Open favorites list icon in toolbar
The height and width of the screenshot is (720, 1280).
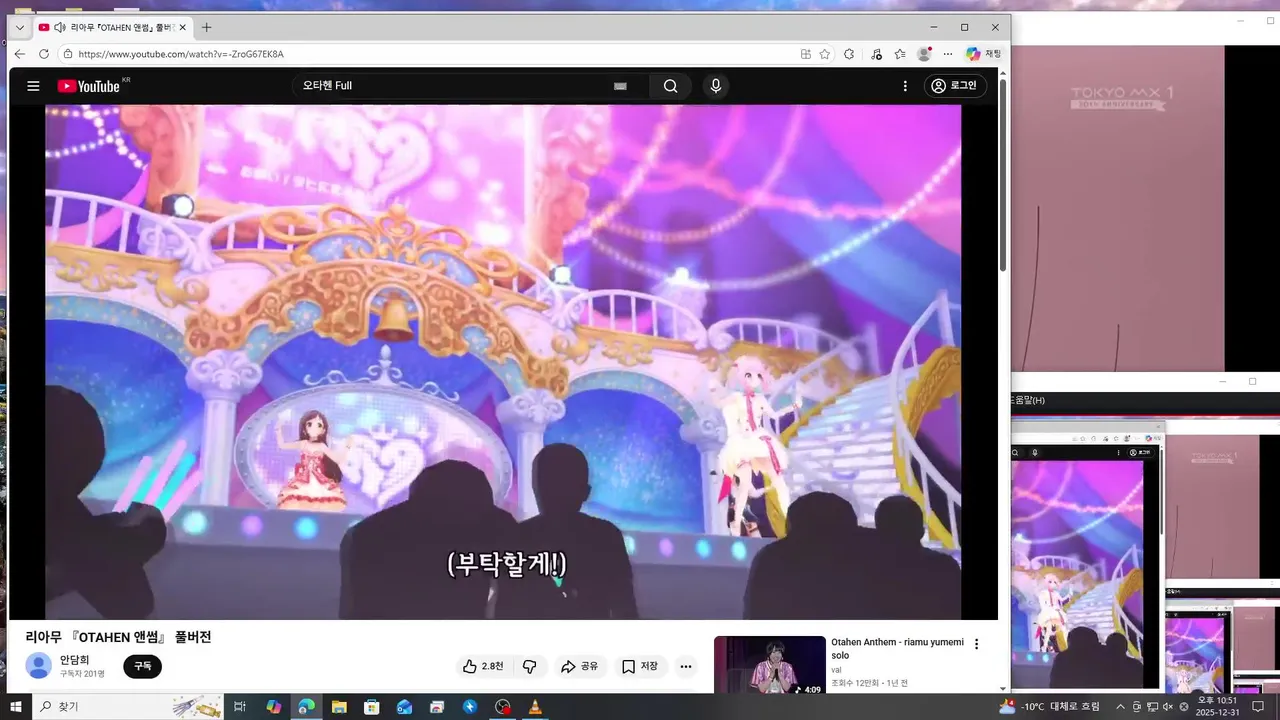click(x=900, y=54)
